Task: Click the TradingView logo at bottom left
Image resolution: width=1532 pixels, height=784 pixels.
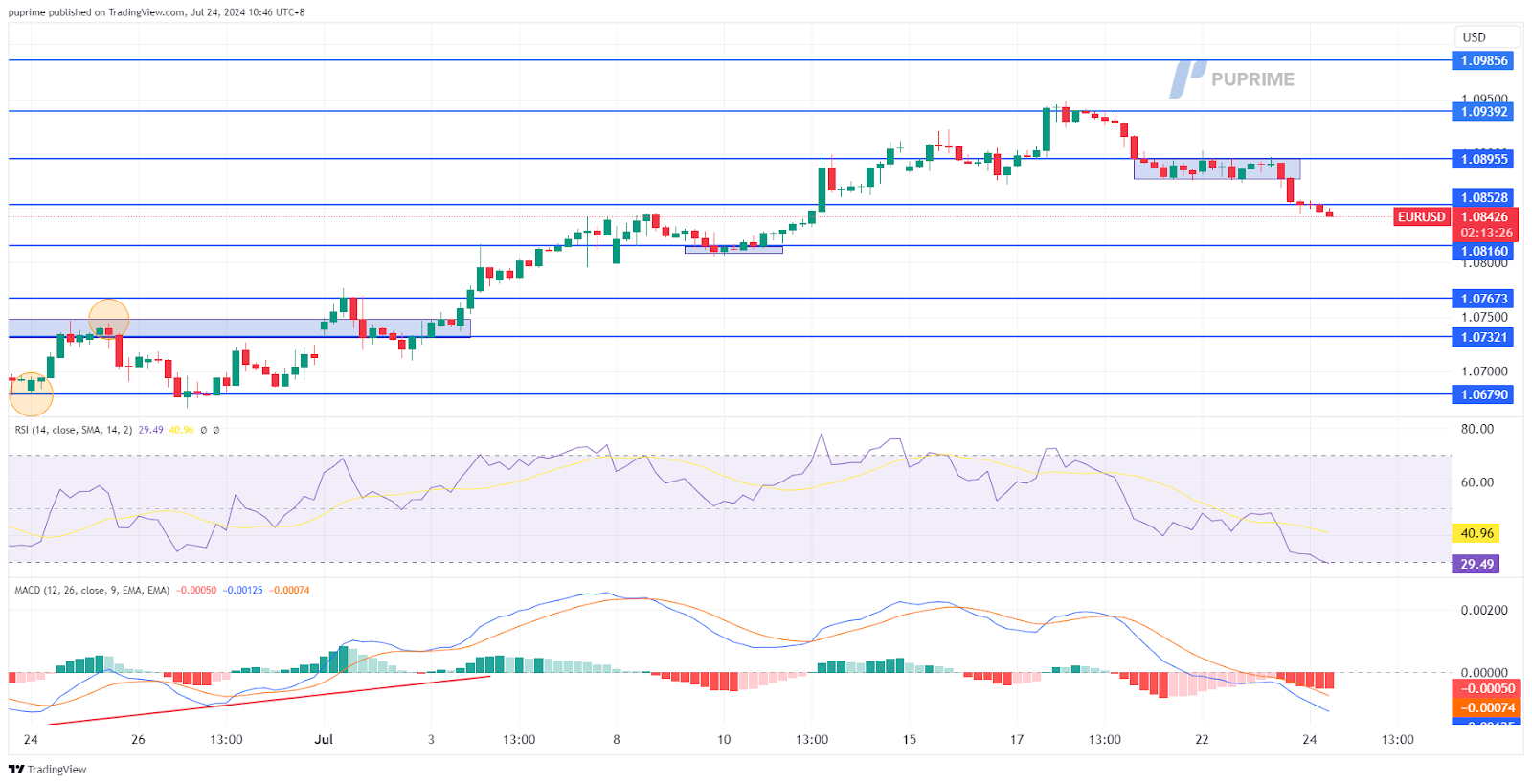Action: point(48,769)
